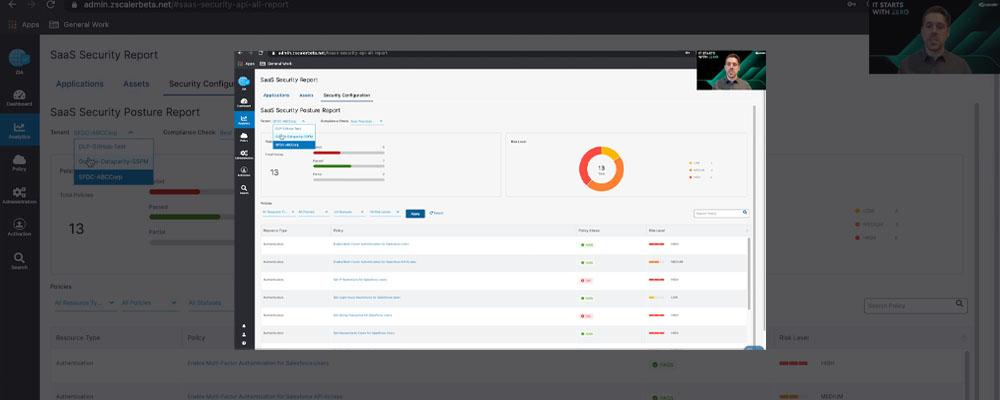The image size is (1000, 400).
Task: Click the outer browser back arrow
Action: (x=12, y=4)
